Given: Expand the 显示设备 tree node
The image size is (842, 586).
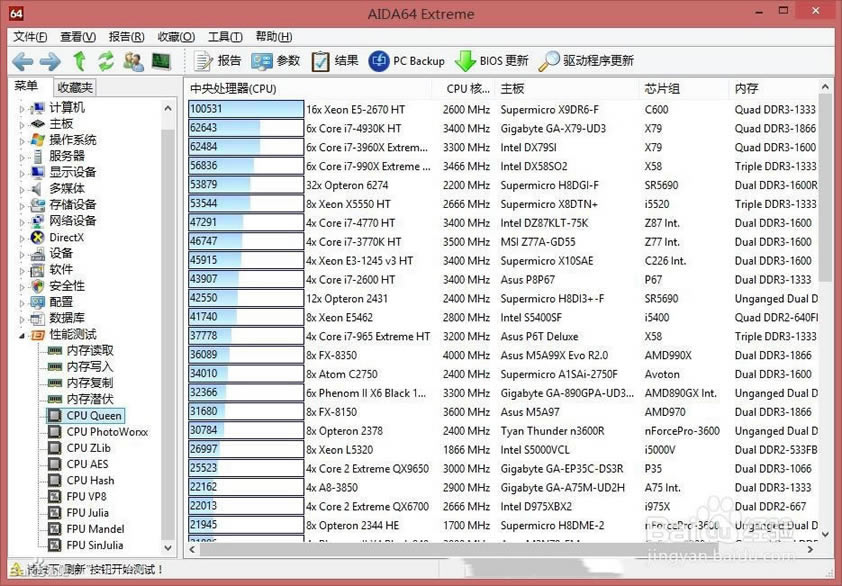Looking at the screenshot, I should pos(22,173).
